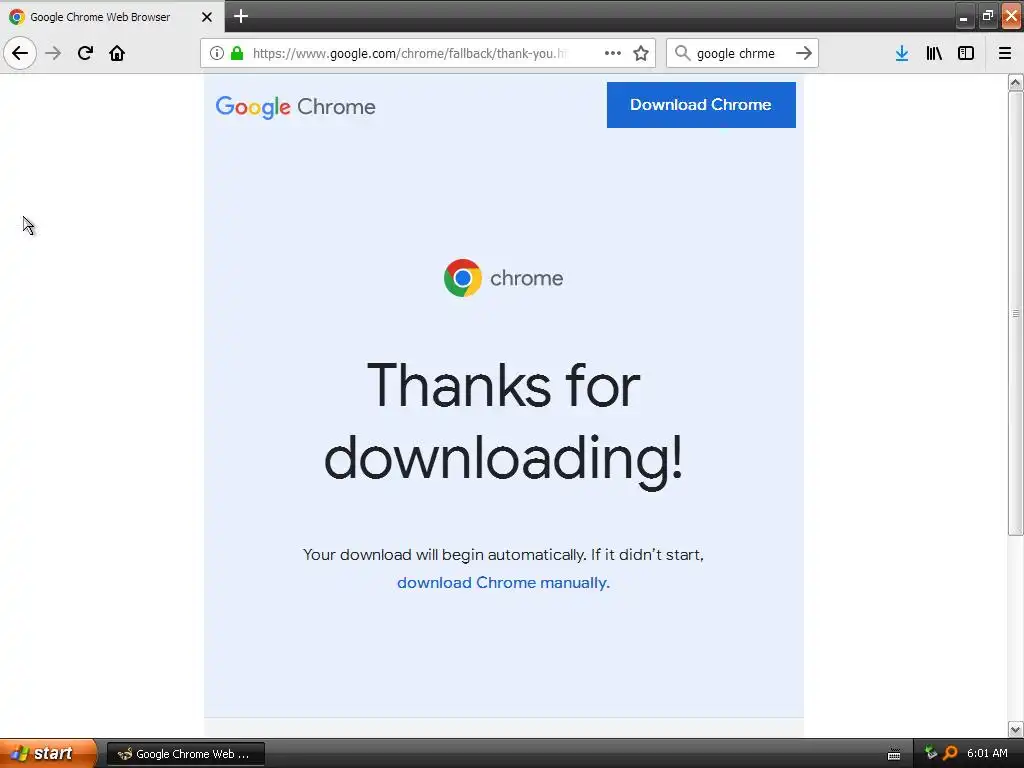The height and width of the screenshot is (768, 1024).
Task: Click the vertical scrollbar thumb
Action: 1015,313
